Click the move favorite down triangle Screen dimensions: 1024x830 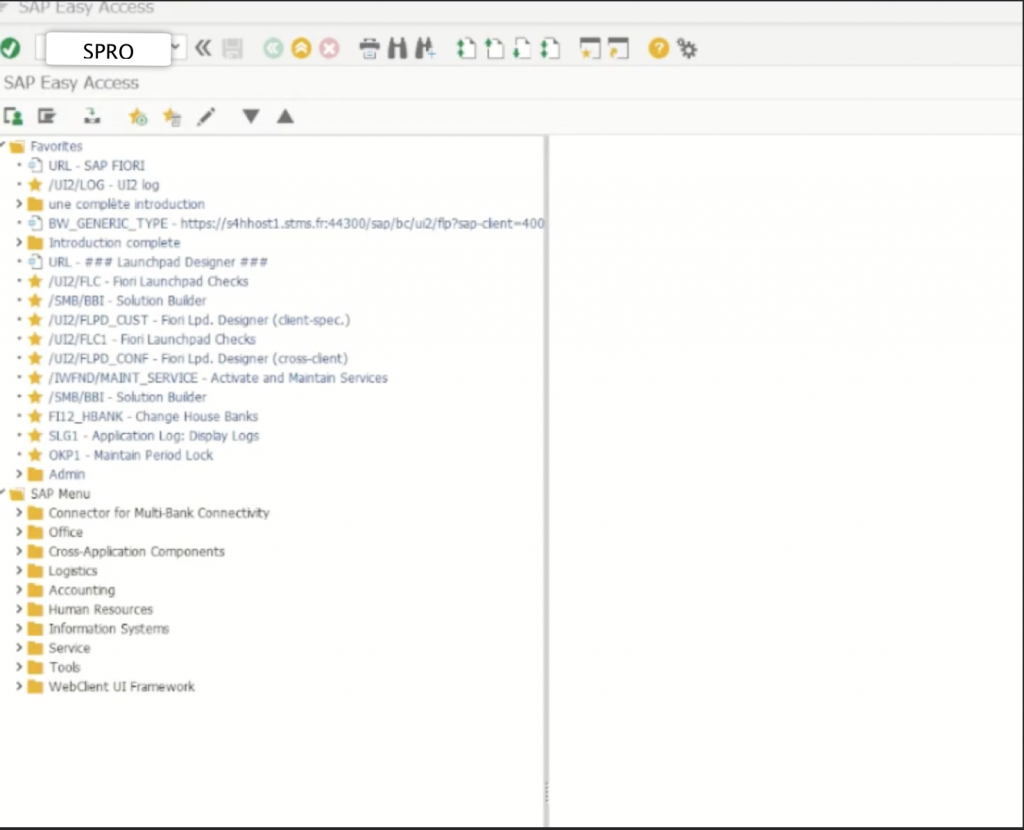pos(251,117)
